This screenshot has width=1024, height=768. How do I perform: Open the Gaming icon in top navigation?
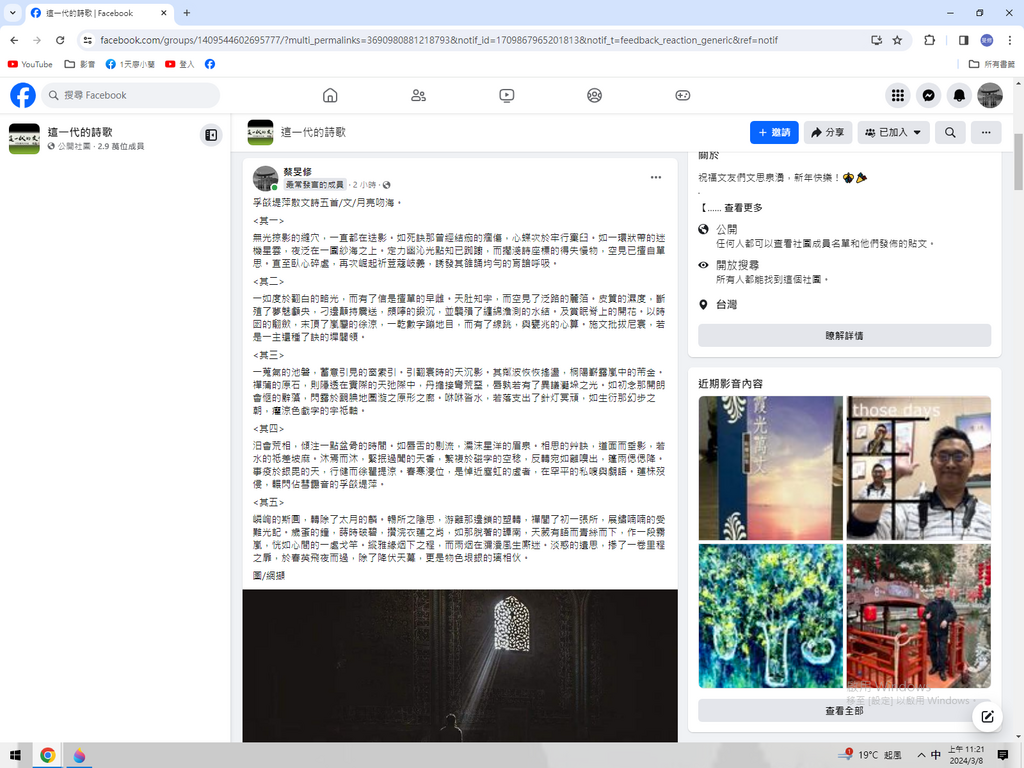click(x=683, y=95)
